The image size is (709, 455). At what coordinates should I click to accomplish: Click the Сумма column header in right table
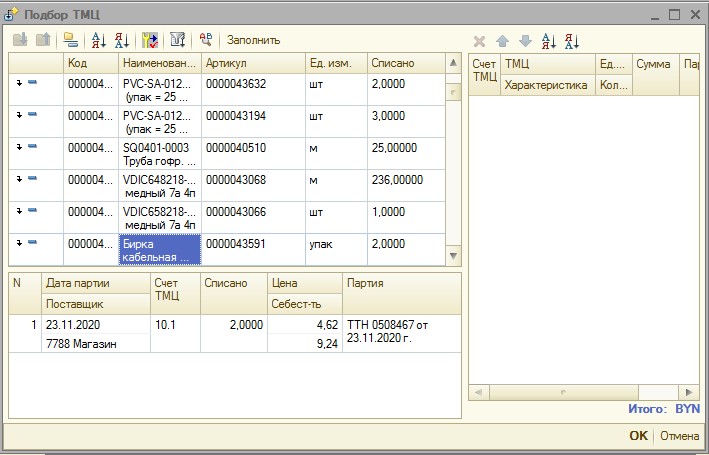654,64
